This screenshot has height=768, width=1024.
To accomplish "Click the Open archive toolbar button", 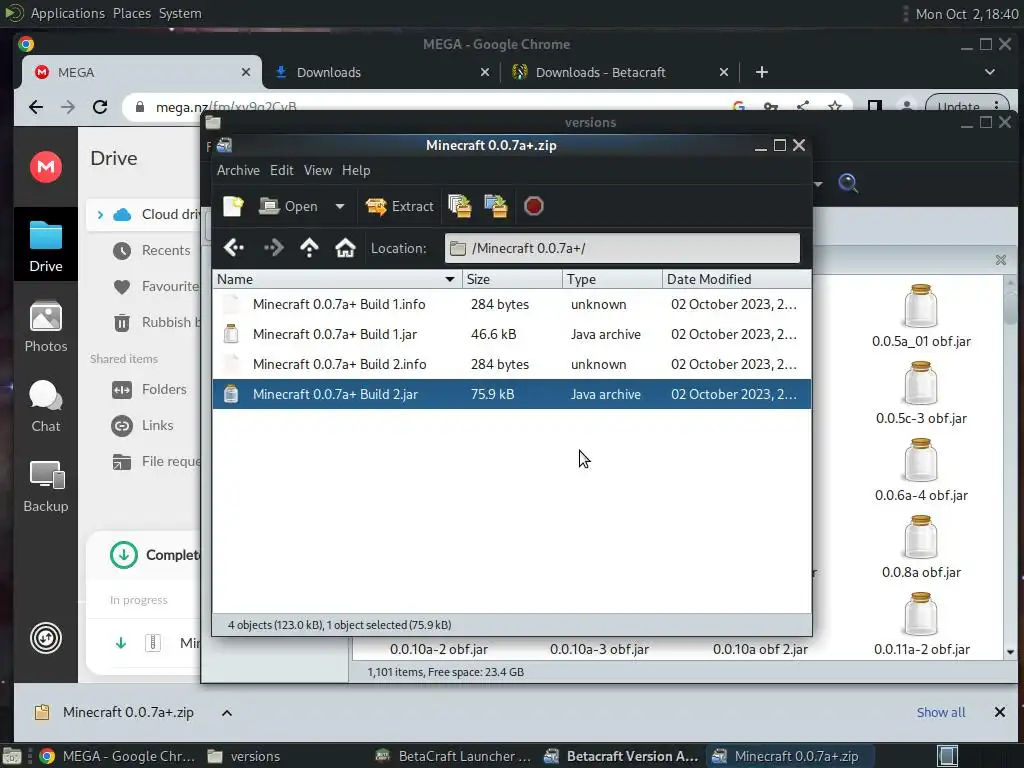I will pyautogui.click(x=288, y=206).
